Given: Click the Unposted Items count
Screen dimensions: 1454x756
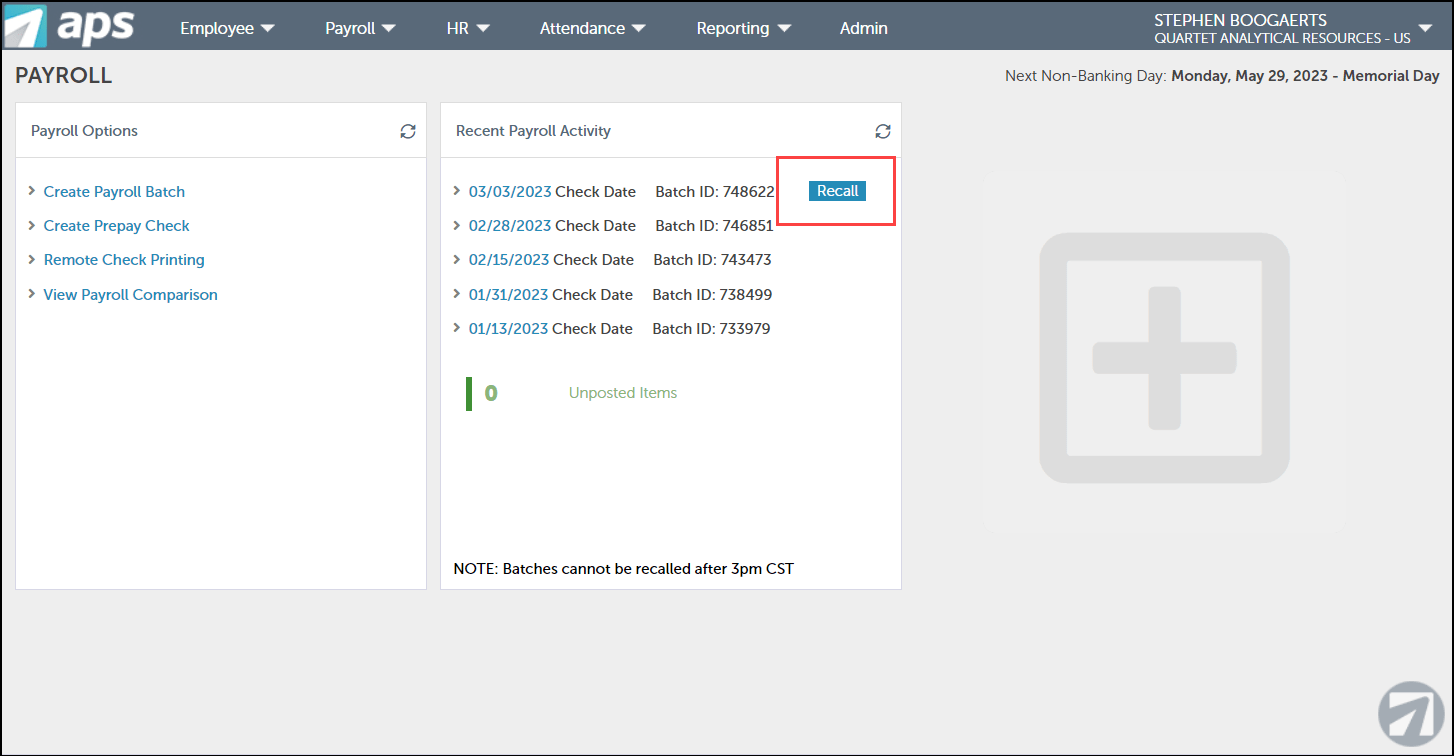Looking at the screenshot, I should (491, 393).
